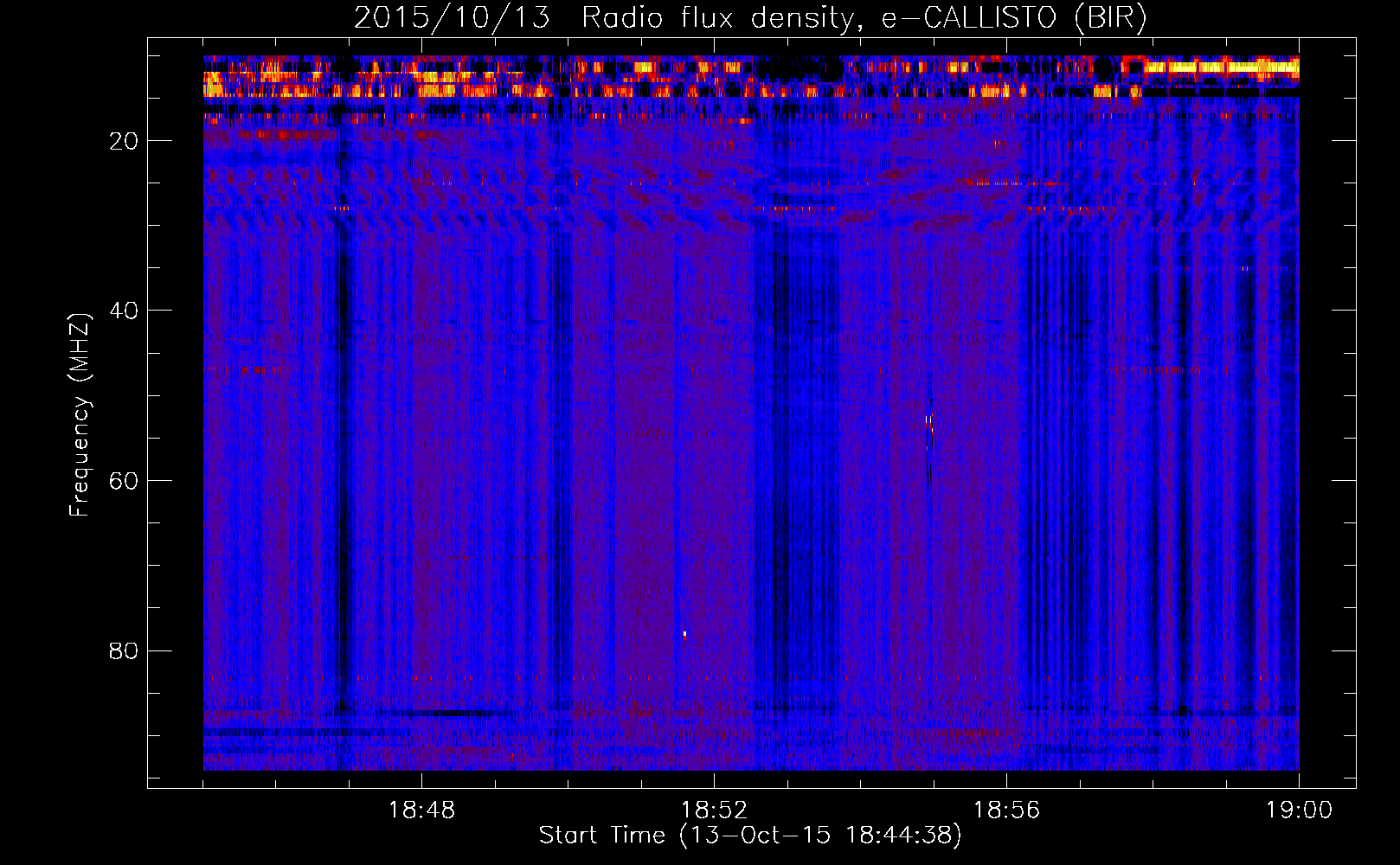Click the '60' frequency tick label
Viewport: 1400px width, 865px height.
coord(125,481)
